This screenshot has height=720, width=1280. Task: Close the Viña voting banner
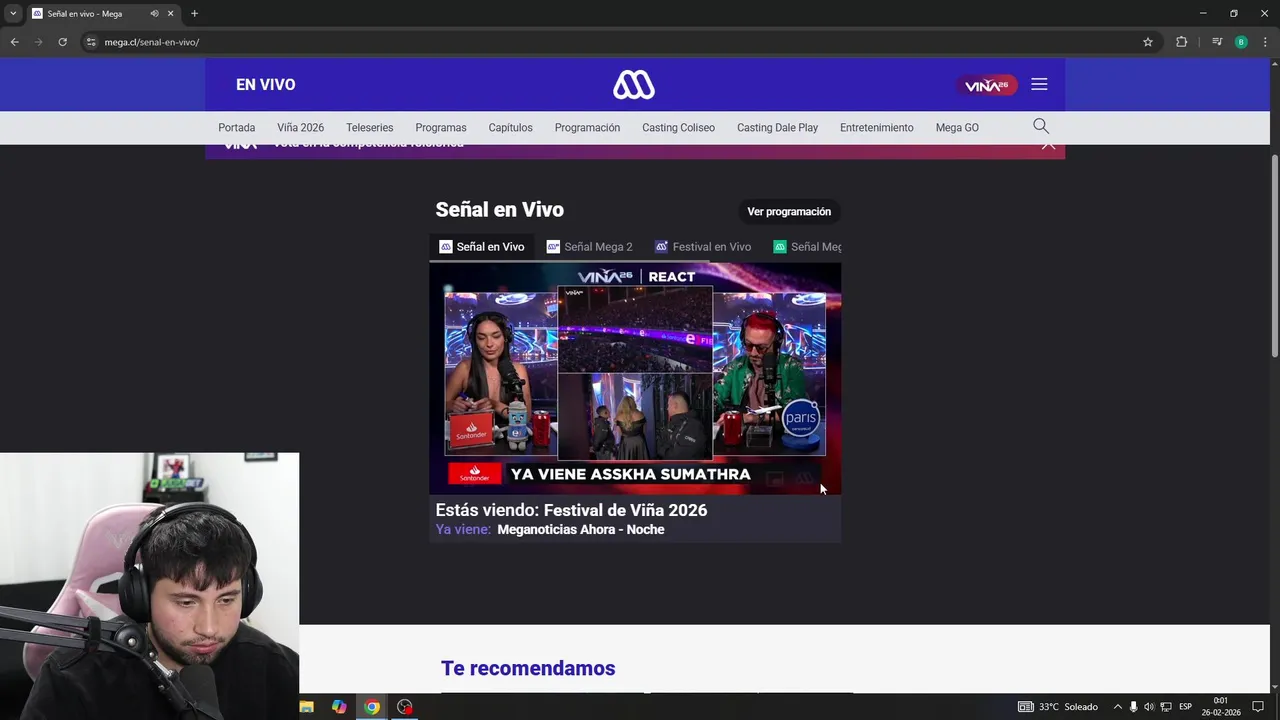click(x=1048, y=145)
